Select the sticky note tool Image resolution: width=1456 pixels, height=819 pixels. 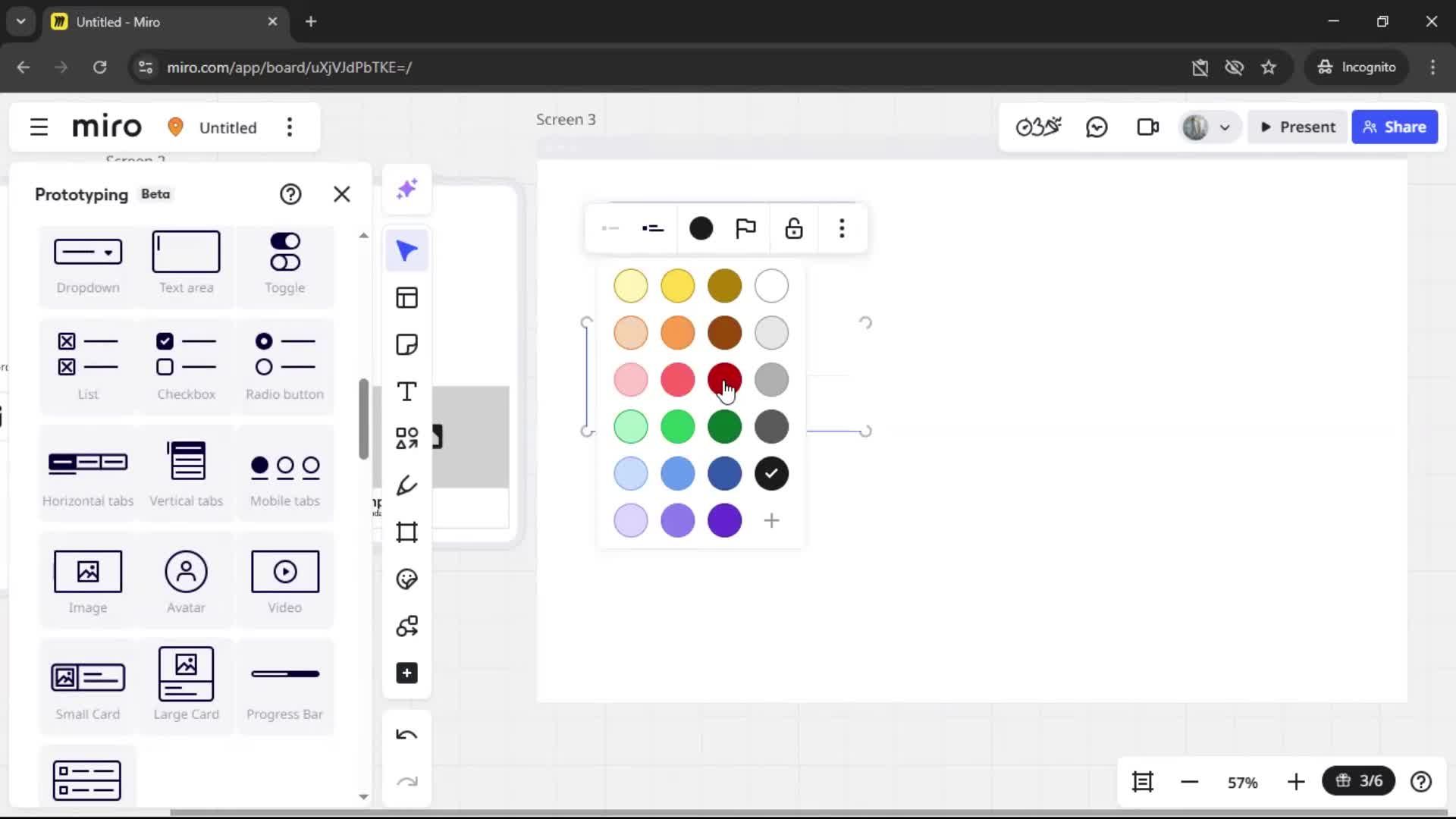407,345
